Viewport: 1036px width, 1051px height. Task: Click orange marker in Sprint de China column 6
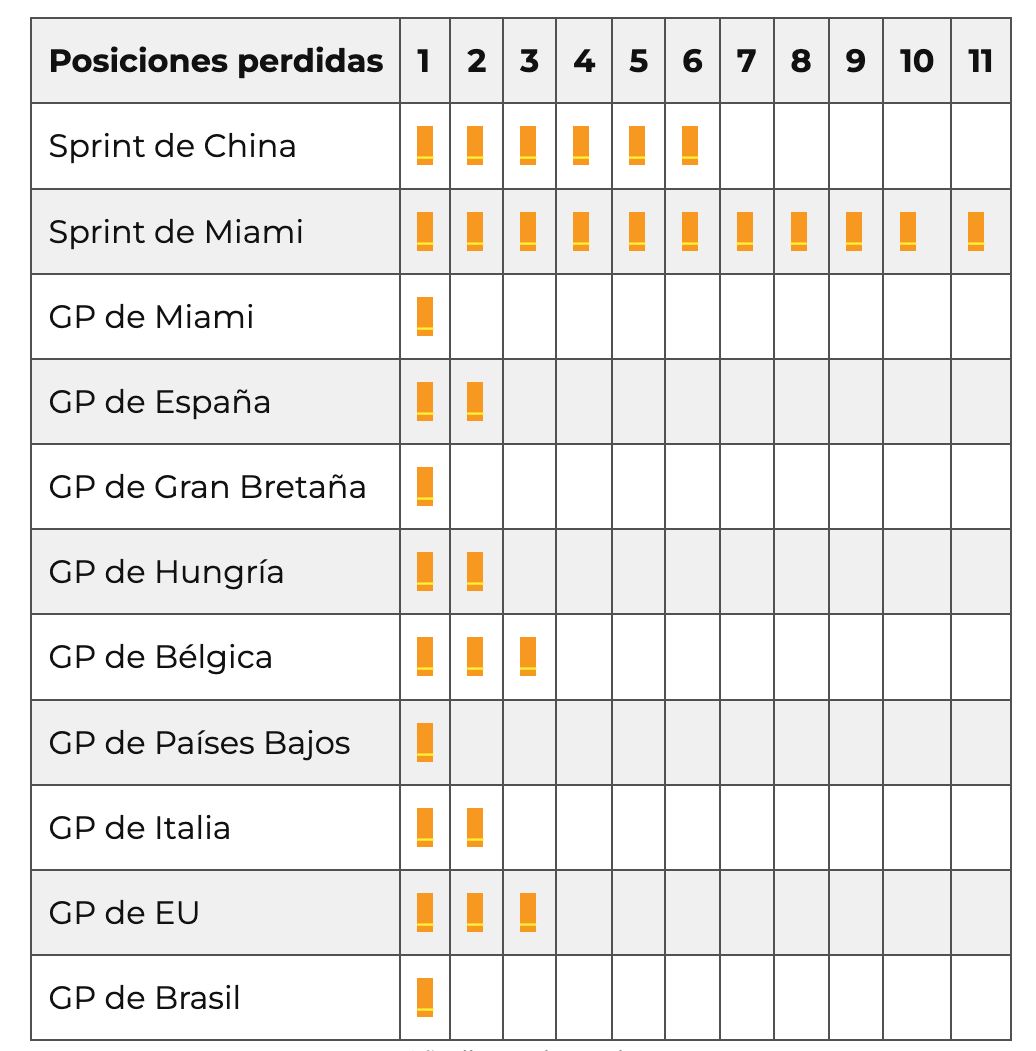[x=690, y=146]
